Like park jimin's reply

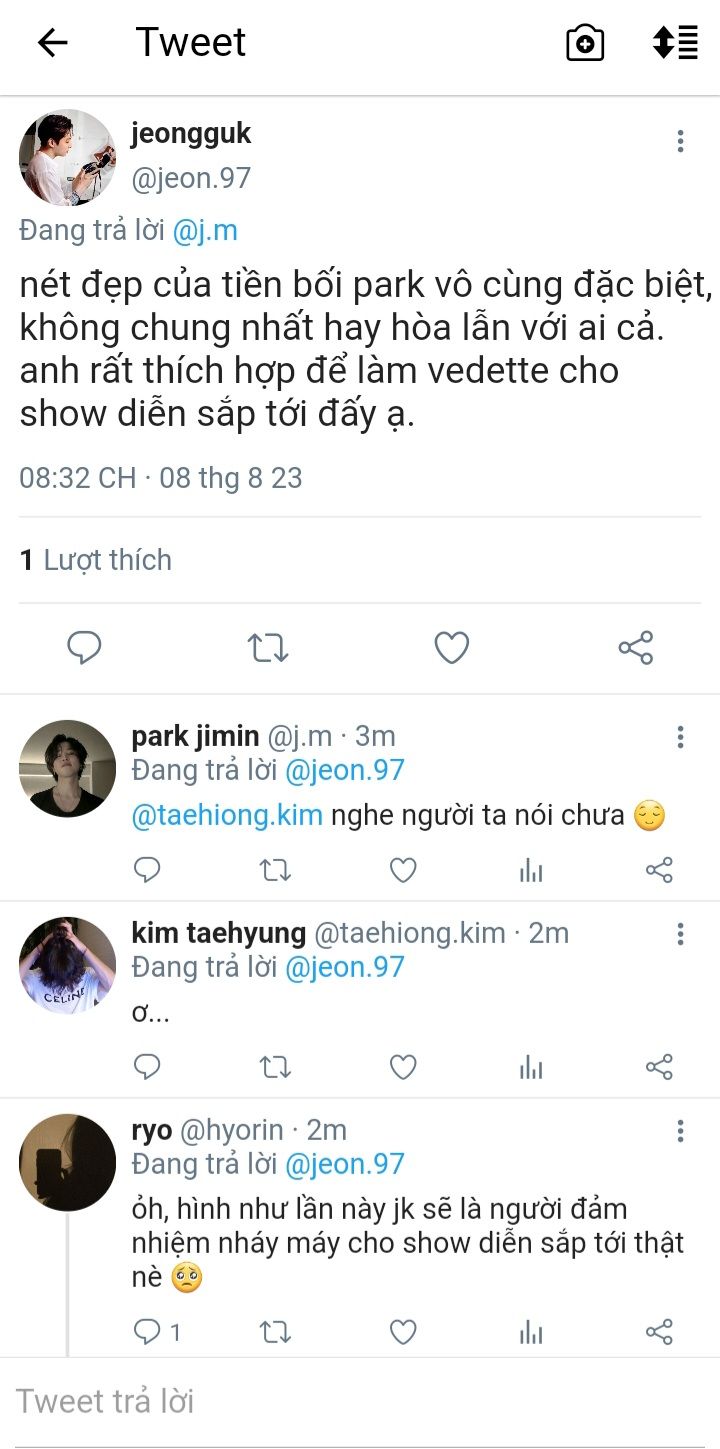coord(403,870)
